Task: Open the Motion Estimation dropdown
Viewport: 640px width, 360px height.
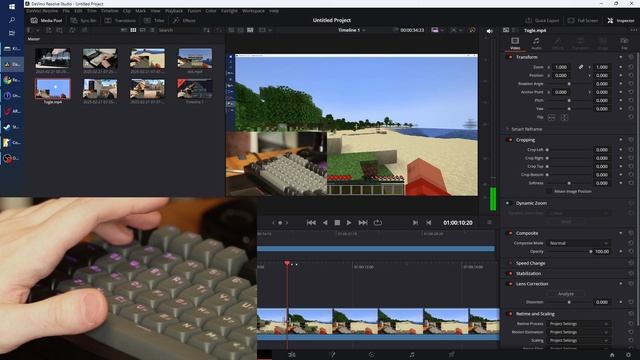Action: [578, 332]
